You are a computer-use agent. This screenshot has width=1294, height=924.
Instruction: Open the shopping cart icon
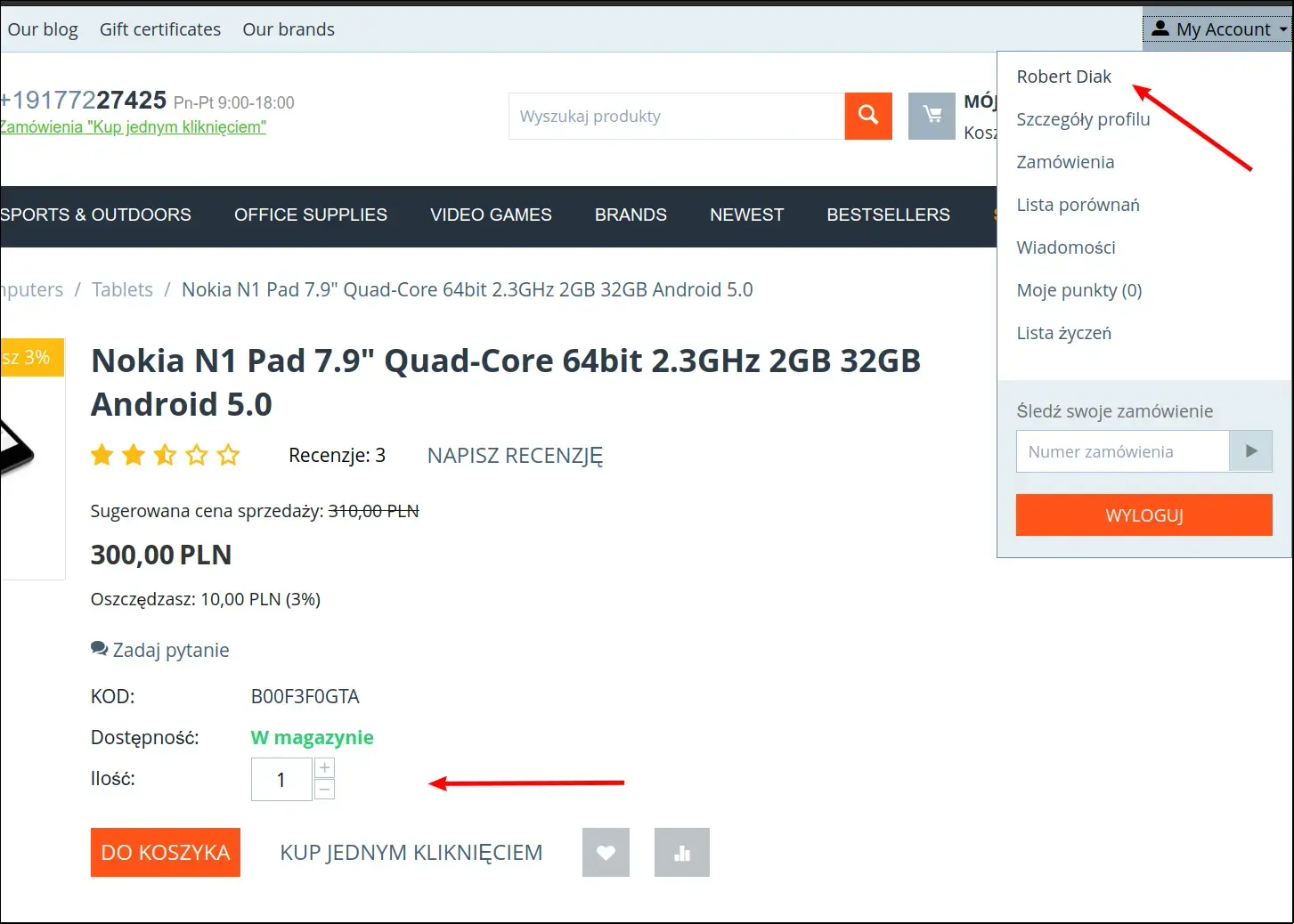click(932, 116)
